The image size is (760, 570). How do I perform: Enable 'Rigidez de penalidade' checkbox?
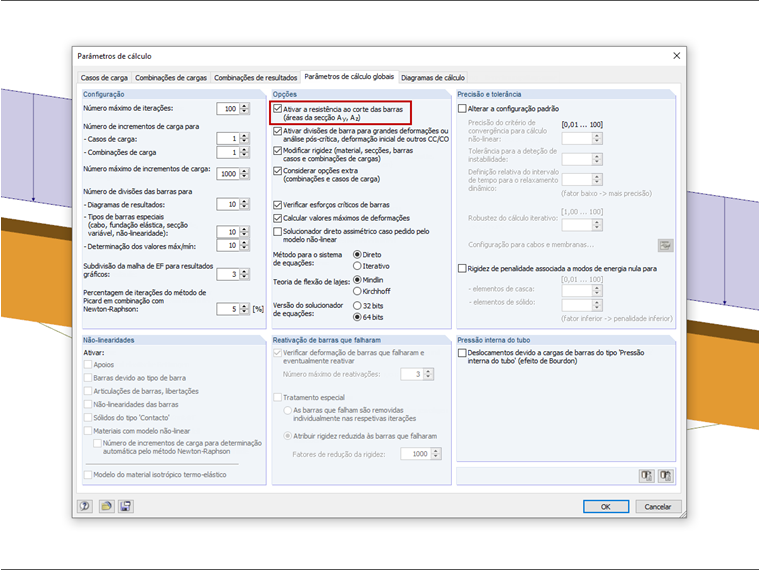tap(462, 268)
